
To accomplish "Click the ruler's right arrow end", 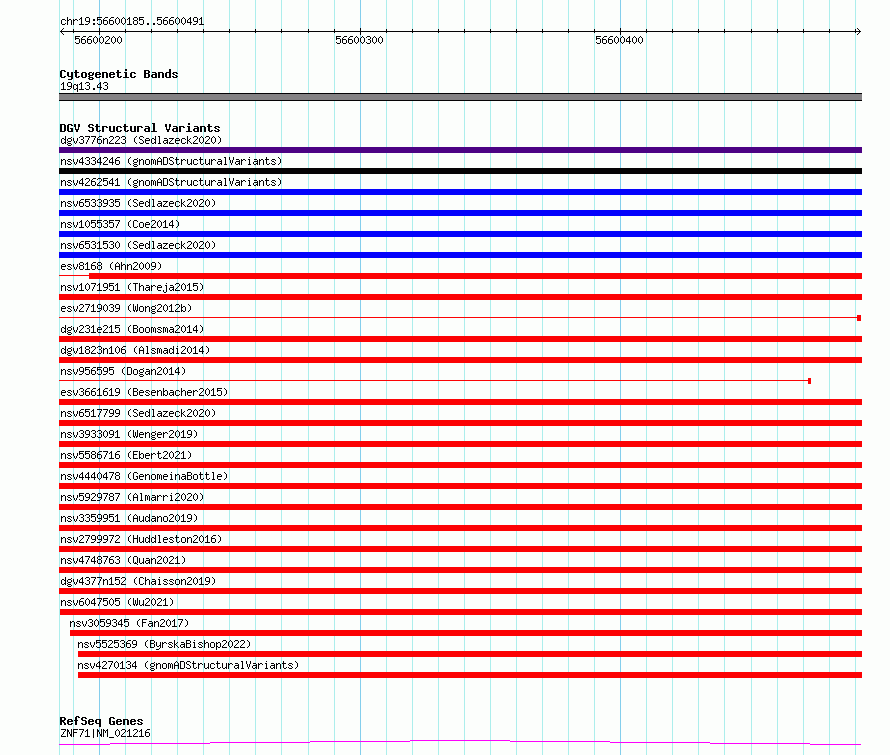I will click(858, 31).
